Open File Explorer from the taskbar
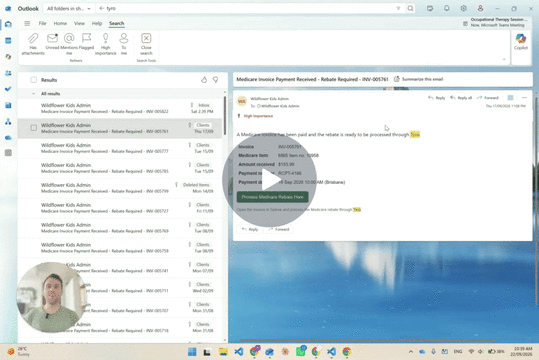 pyautogui.click(x=223, y=351)
